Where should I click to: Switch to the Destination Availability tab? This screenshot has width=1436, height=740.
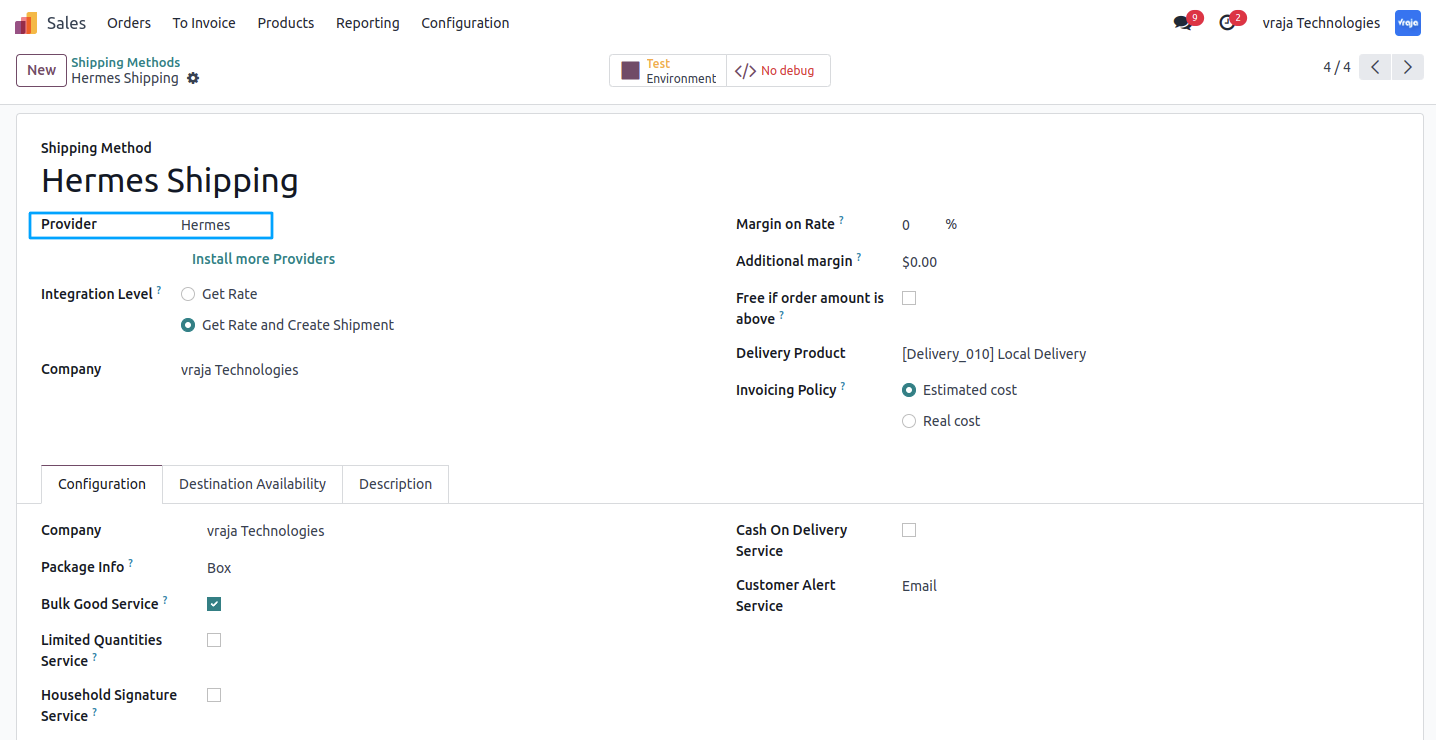pyautogui.click(x=252, y=484)
